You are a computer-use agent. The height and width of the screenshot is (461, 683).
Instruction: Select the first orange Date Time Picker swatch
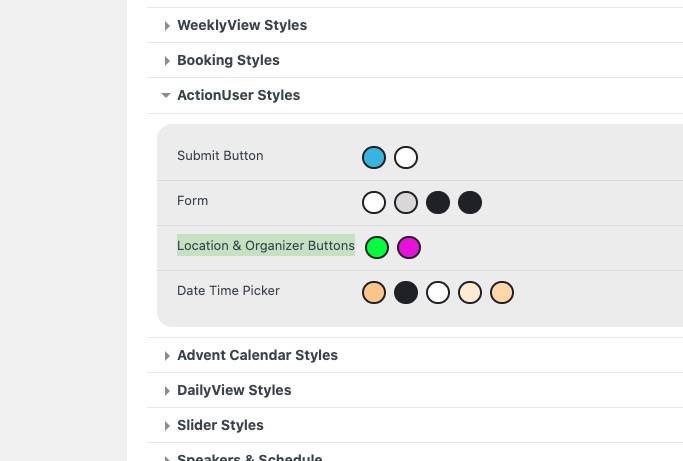(374, 293)
